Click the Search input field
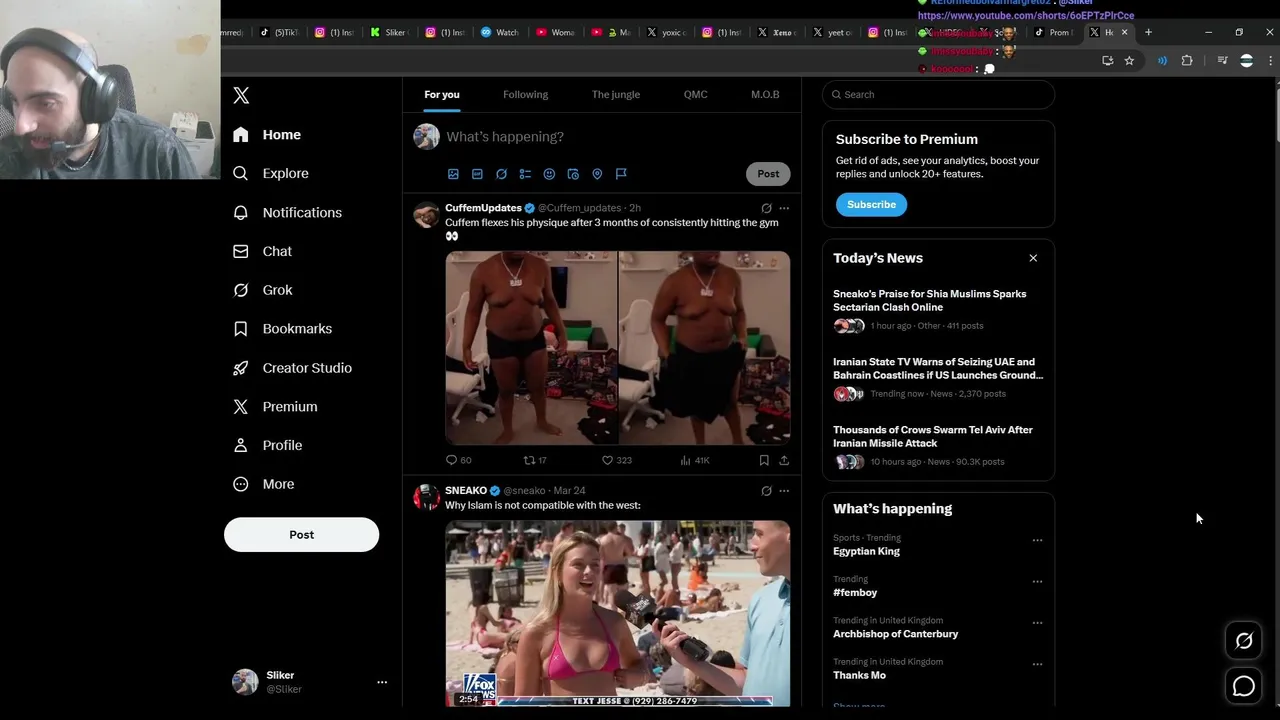Screen dimensions: 1280x720 click(x=938, y=94)
